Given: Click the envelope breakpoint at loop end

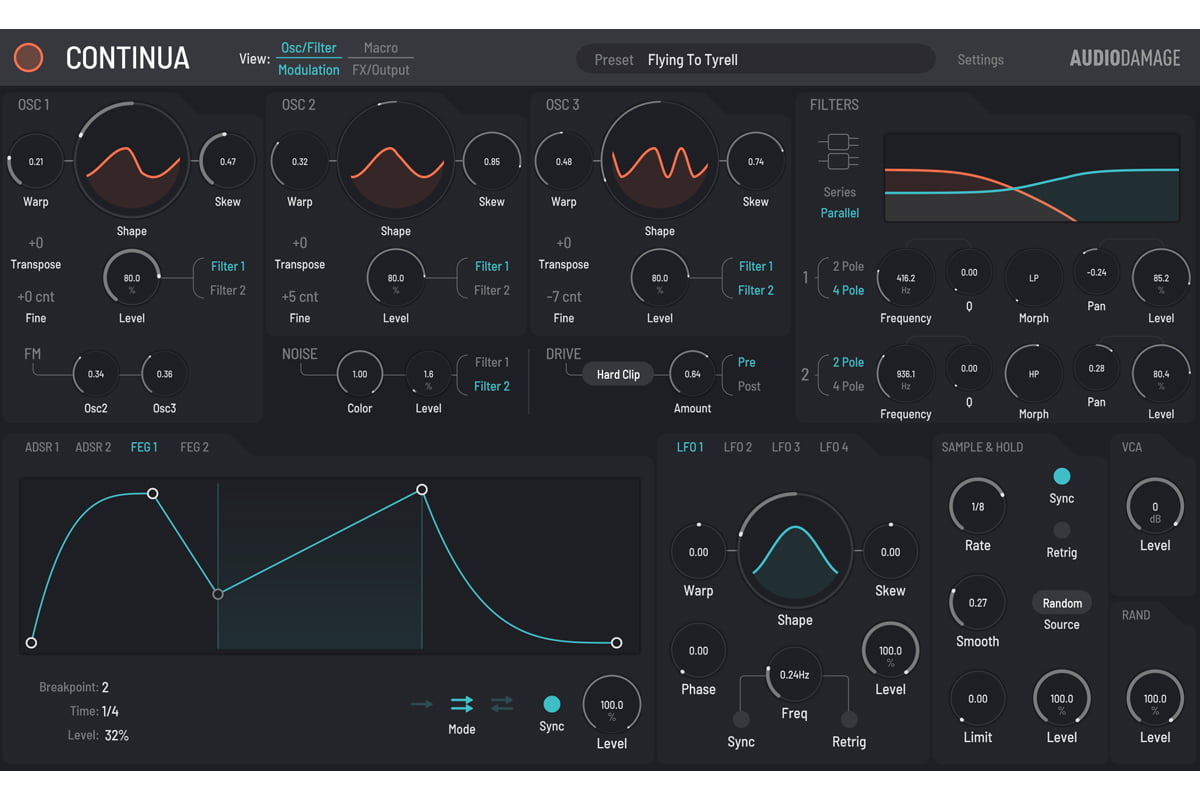Looking at the screenshot, I should pyautogui.click(x=422, y=489).
